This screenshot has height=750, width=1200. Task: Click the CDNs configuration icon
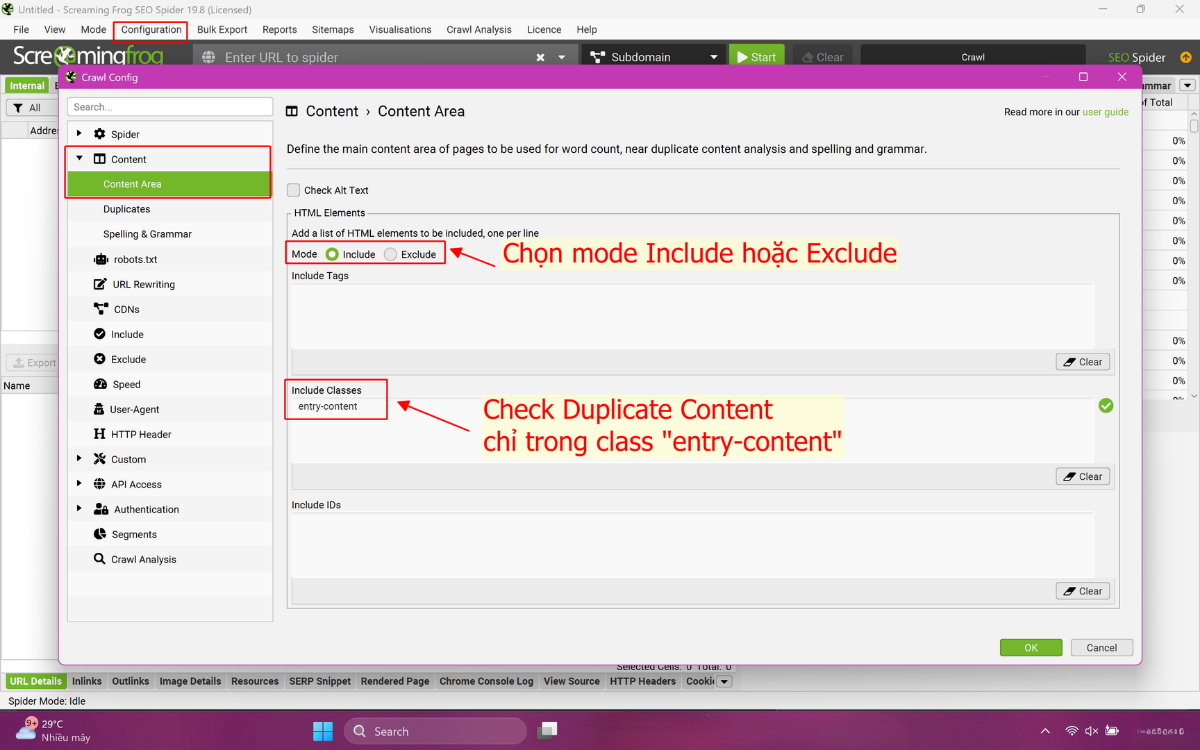point(101,309)
